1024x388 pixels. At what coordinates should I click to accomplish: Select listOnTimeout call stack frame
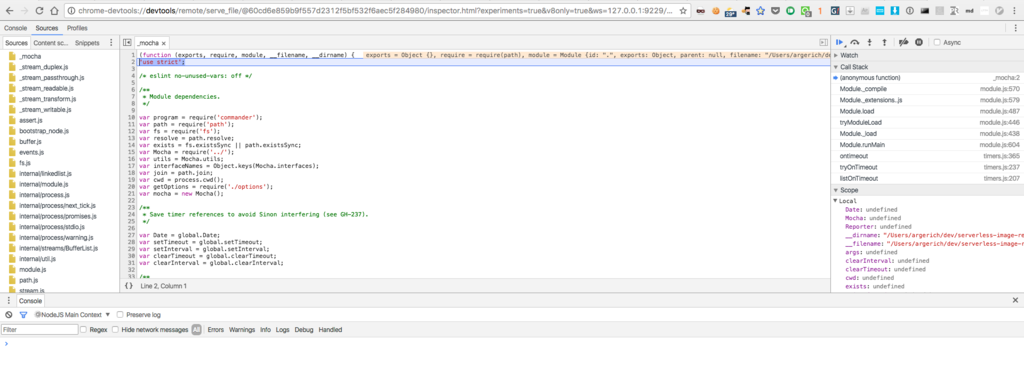[928, 178]
